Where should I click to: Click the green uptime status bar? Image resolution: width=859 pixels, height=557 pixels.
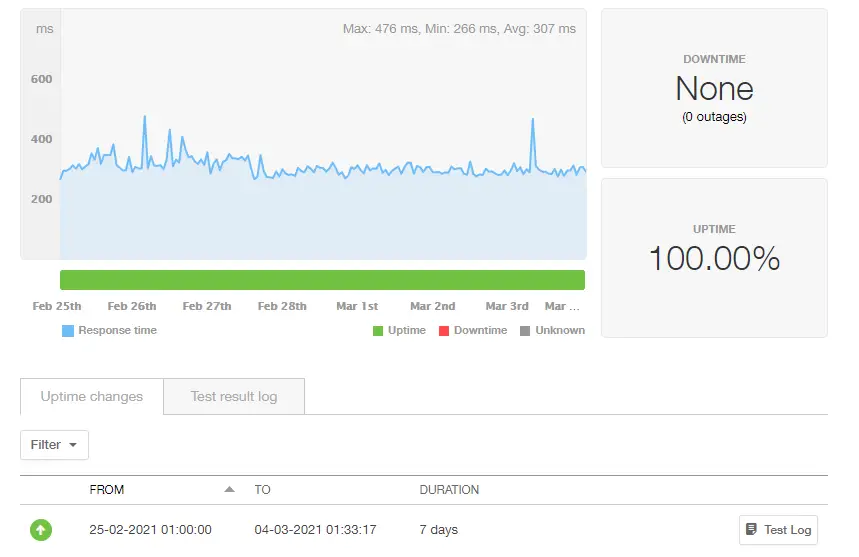click(322, 280)
